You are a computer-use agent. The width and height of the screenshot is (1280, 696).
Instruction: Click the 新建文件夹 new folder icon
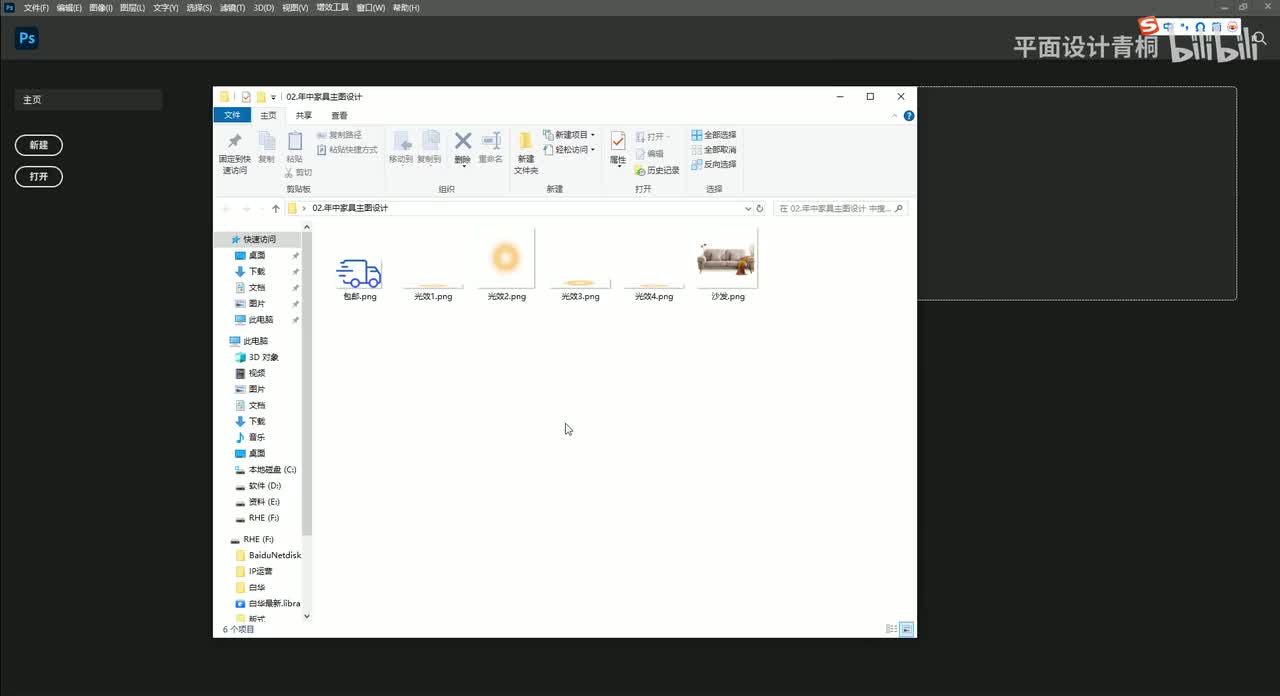tap(526, 141)
